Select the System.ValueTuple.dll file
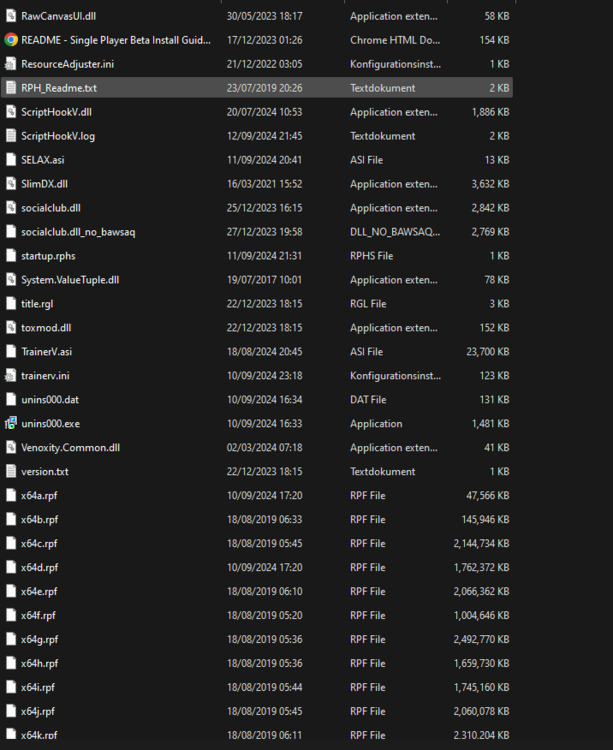The image size is (613, 750). pyautogui.click(x=69, y=280)
